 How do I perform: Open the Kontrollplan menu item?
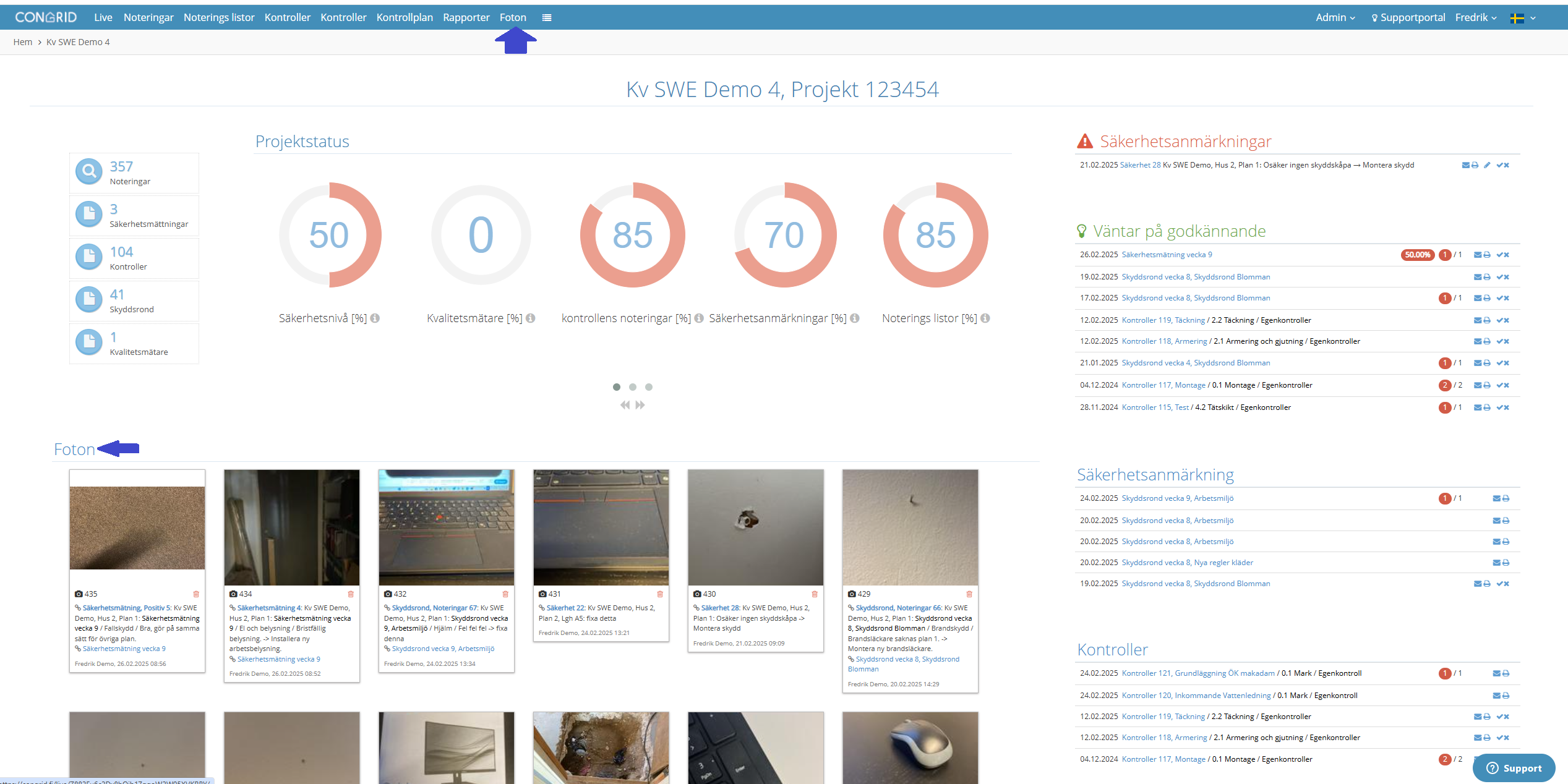tap(405, 17)
